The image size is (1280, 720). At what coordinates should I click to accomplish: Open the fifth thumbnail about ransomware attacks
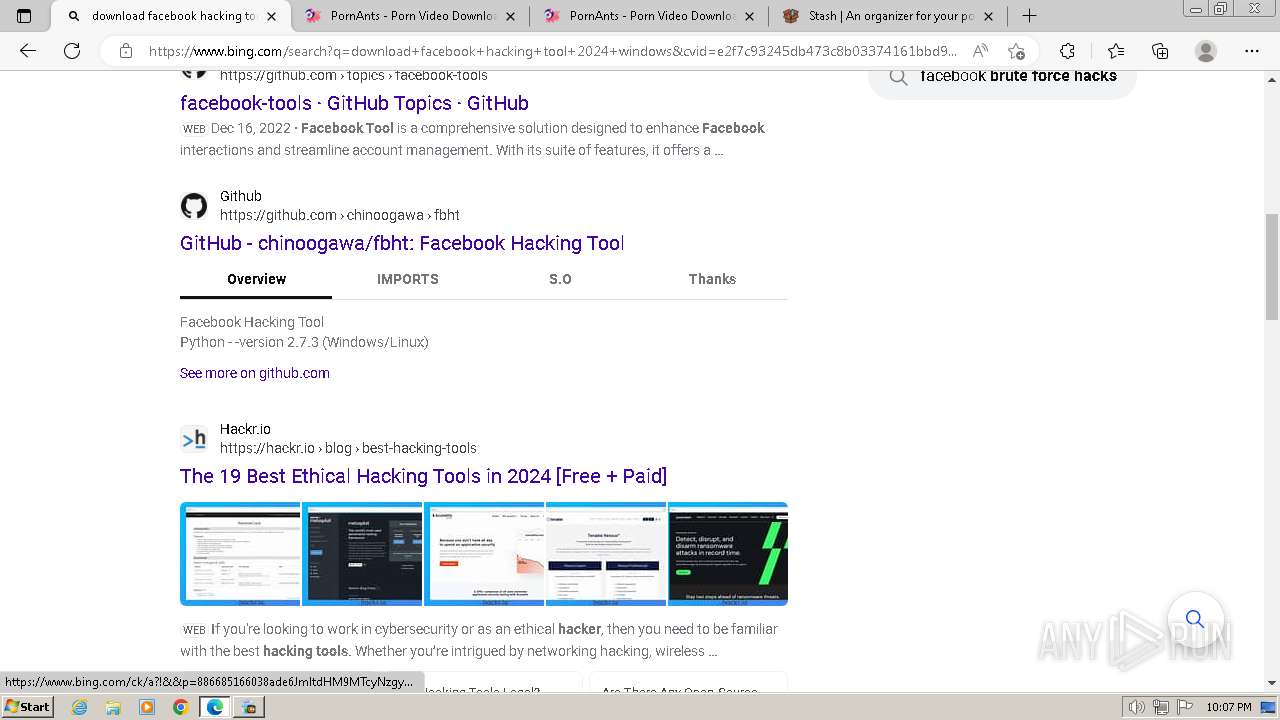point(728,554)
